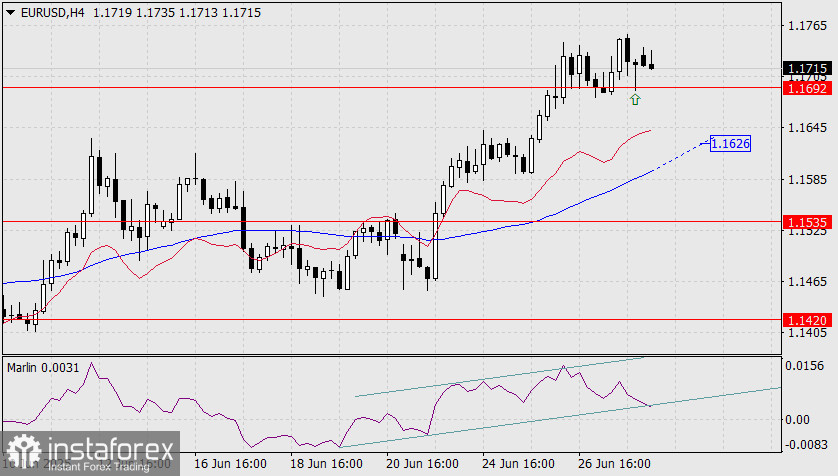Select the time axis label 16 Jun 16:00
This screenshot has height=476, width=838.
[230, 464]
